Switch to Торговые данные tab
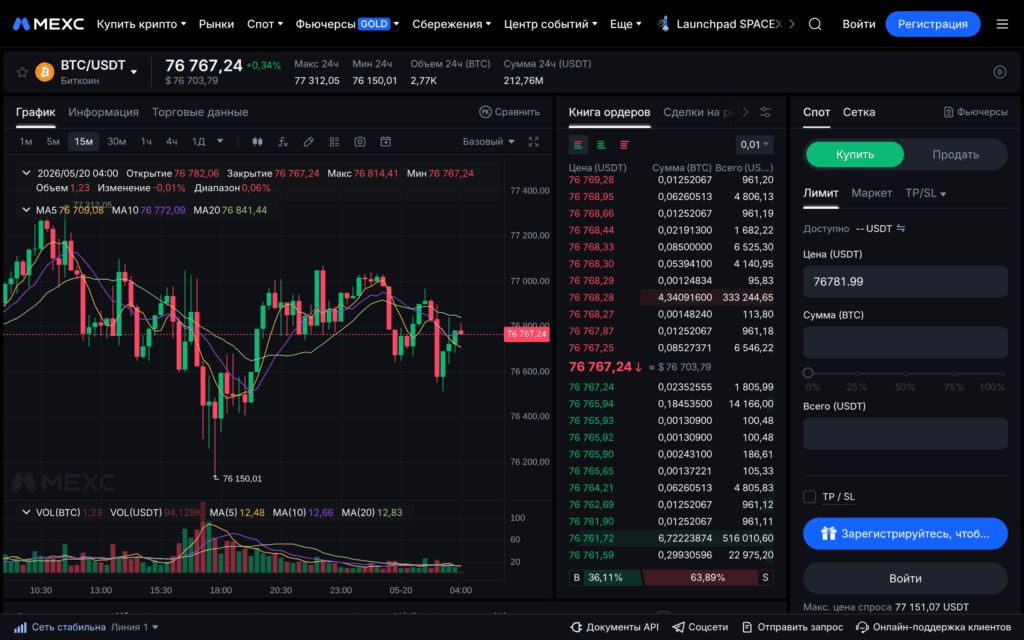 click(200, 112)
